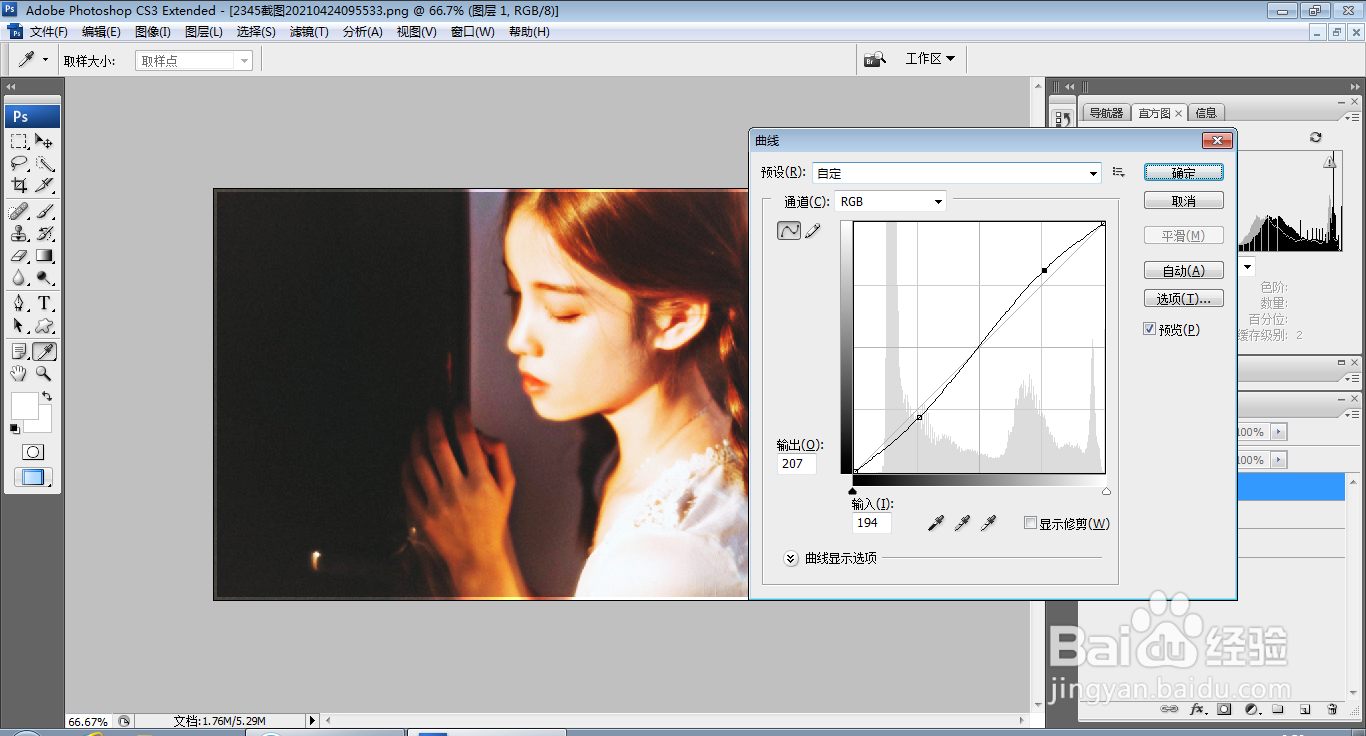Pick the white point eyedropper in Curves
The width and height of the screenshot is (1366, 736).
point(988,523)
